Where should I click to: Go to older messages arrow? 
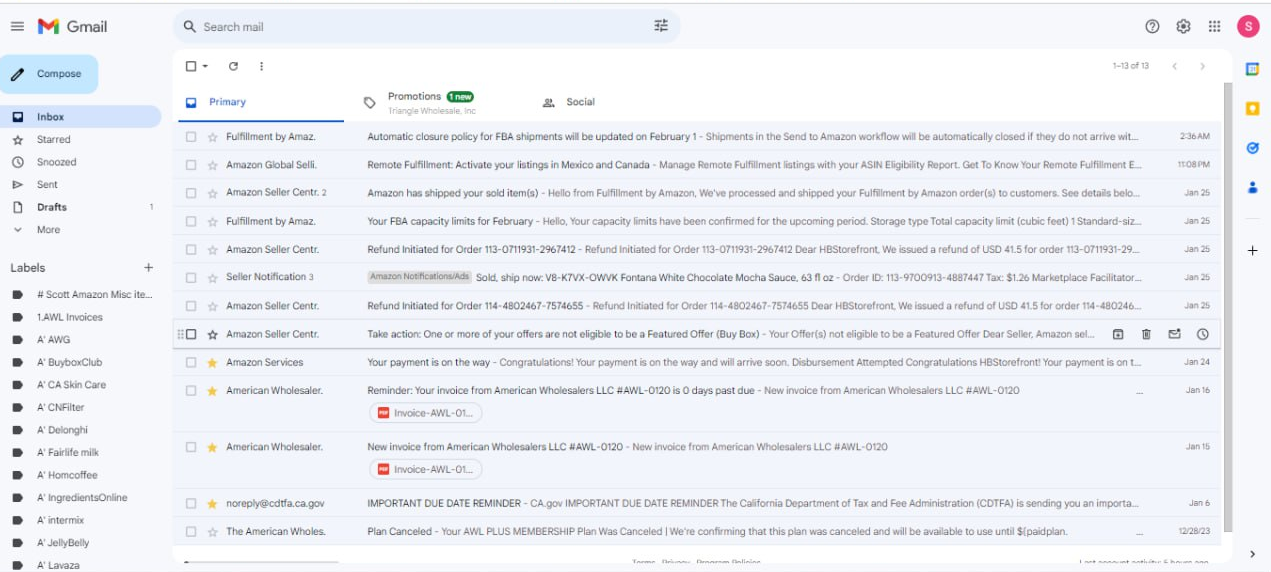click(1202, 66)
